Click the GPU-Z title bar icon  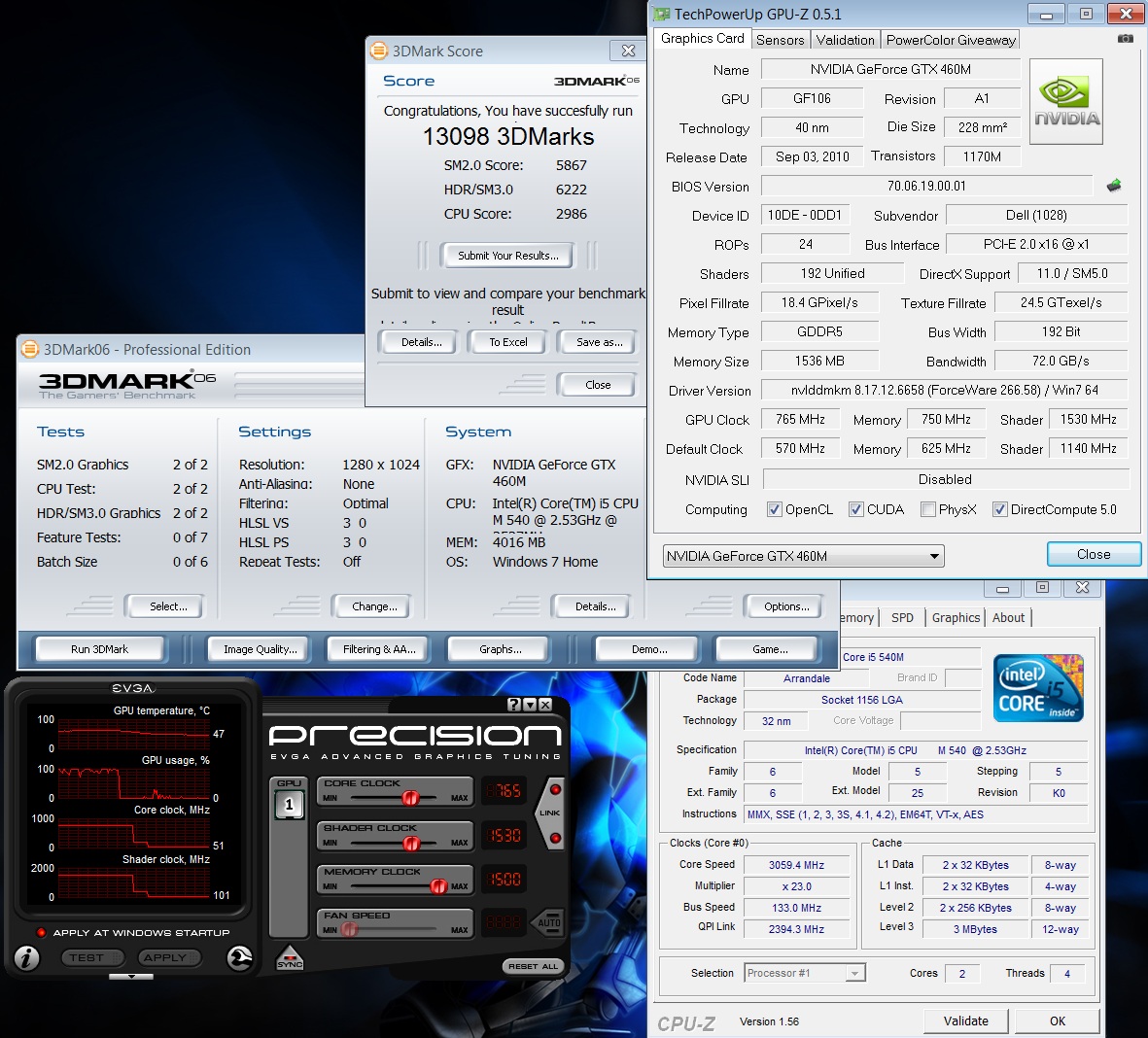[x=662, y=14]
